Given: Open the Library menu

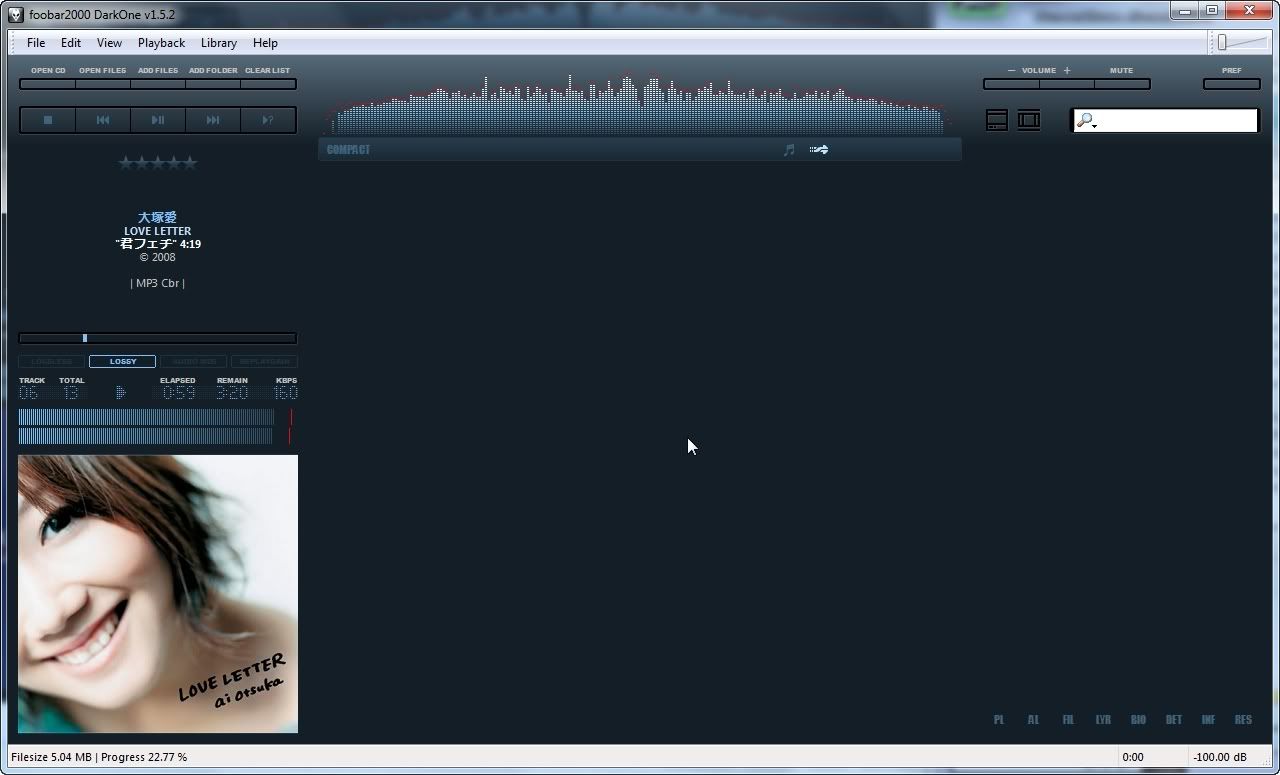Looking at the screenshot, I should coord(218,43).
